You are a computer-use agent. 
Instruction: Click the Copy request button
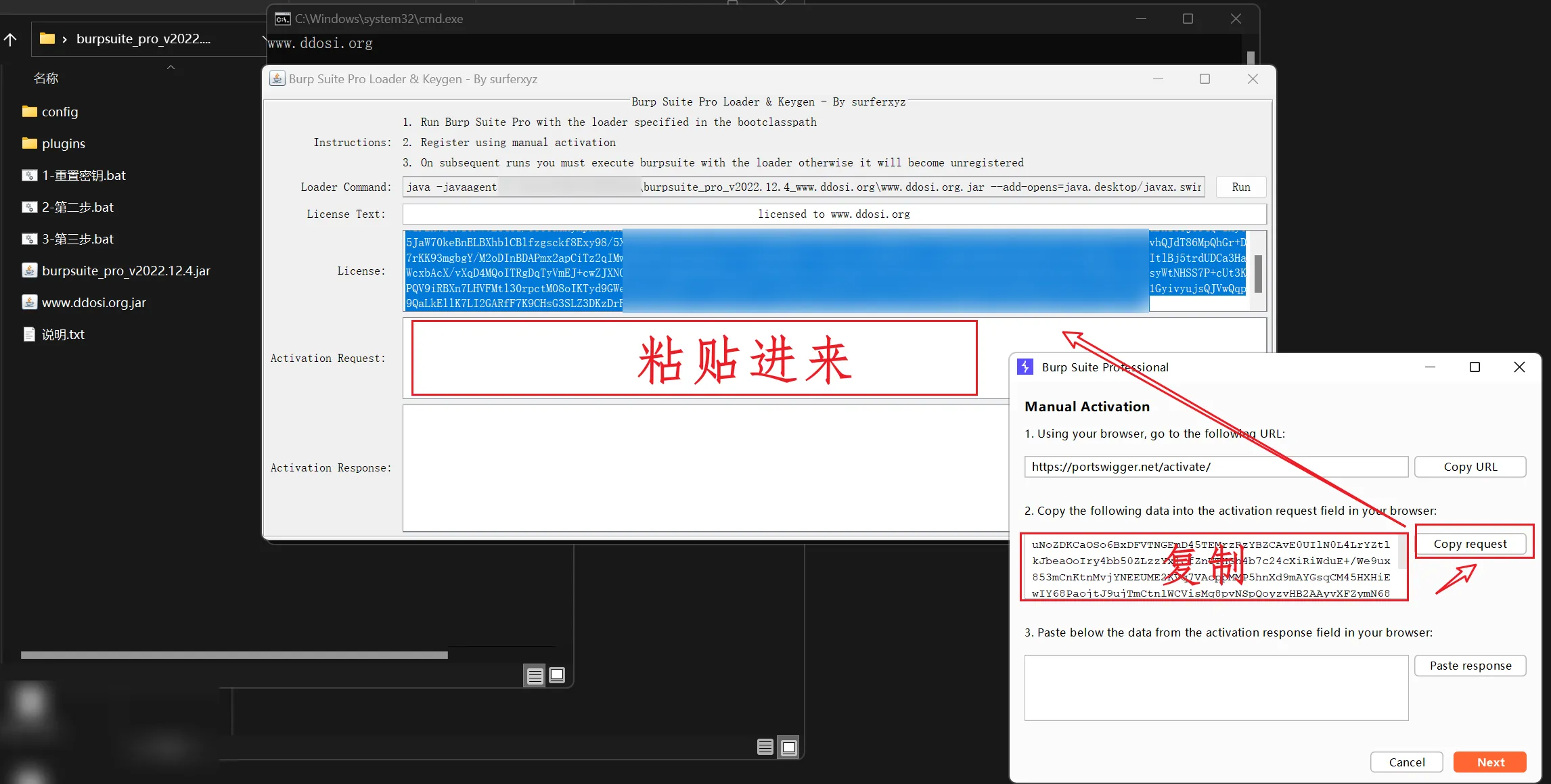[1470, 544]
